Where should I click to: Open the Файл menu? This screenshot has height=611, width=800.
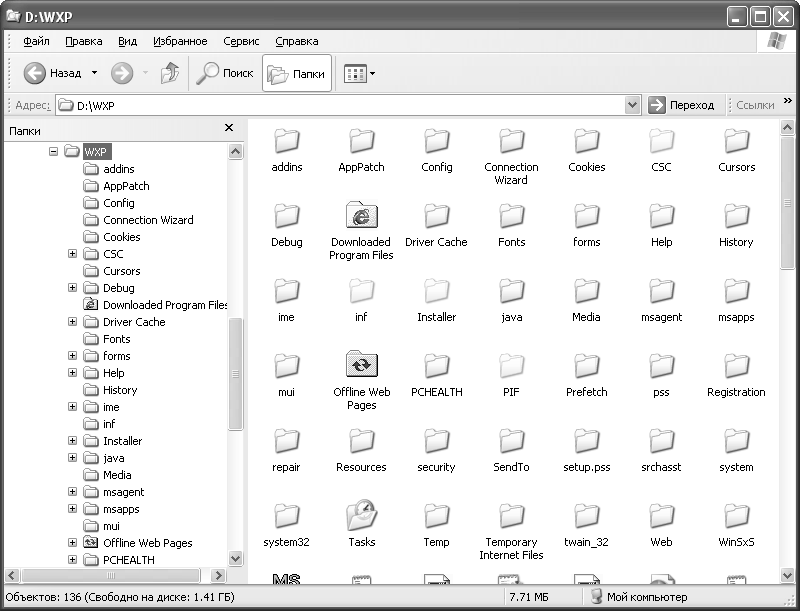click(x=36, y=41)
